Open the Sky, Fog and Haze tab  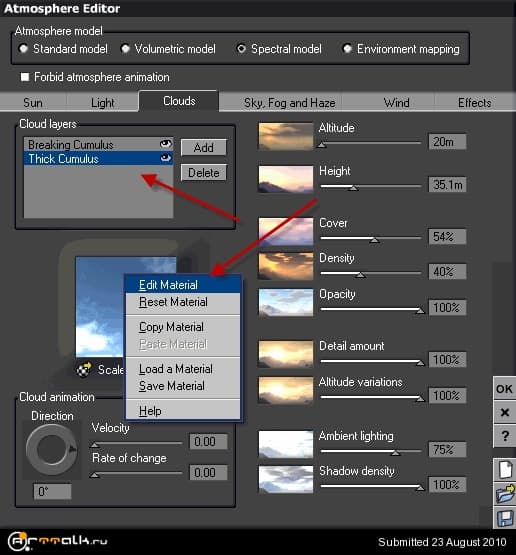(x=289, y=103)
